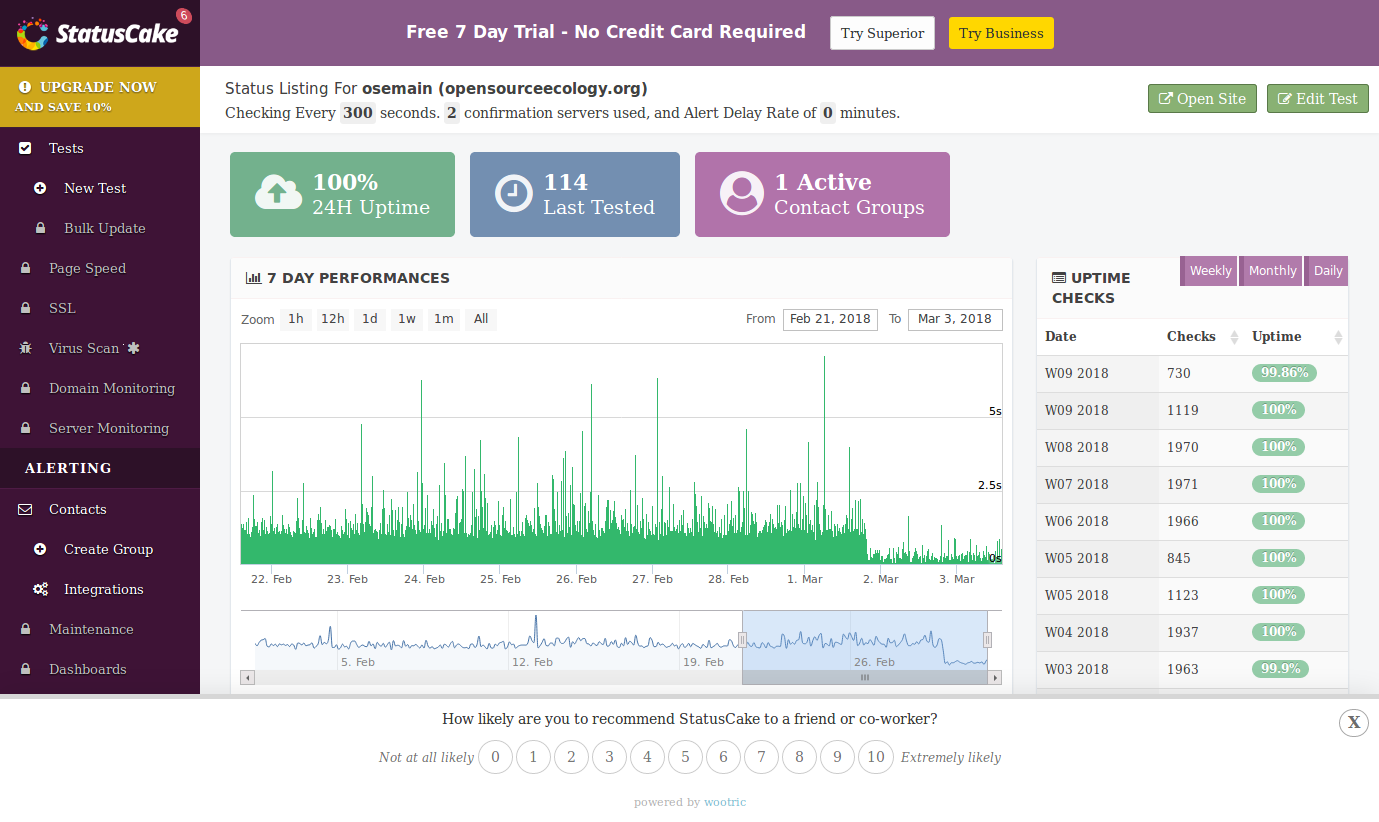Click the 99.86% uptime badge for W09
This screenshot has width=1379, height=822.
(x=1285, y=373)
